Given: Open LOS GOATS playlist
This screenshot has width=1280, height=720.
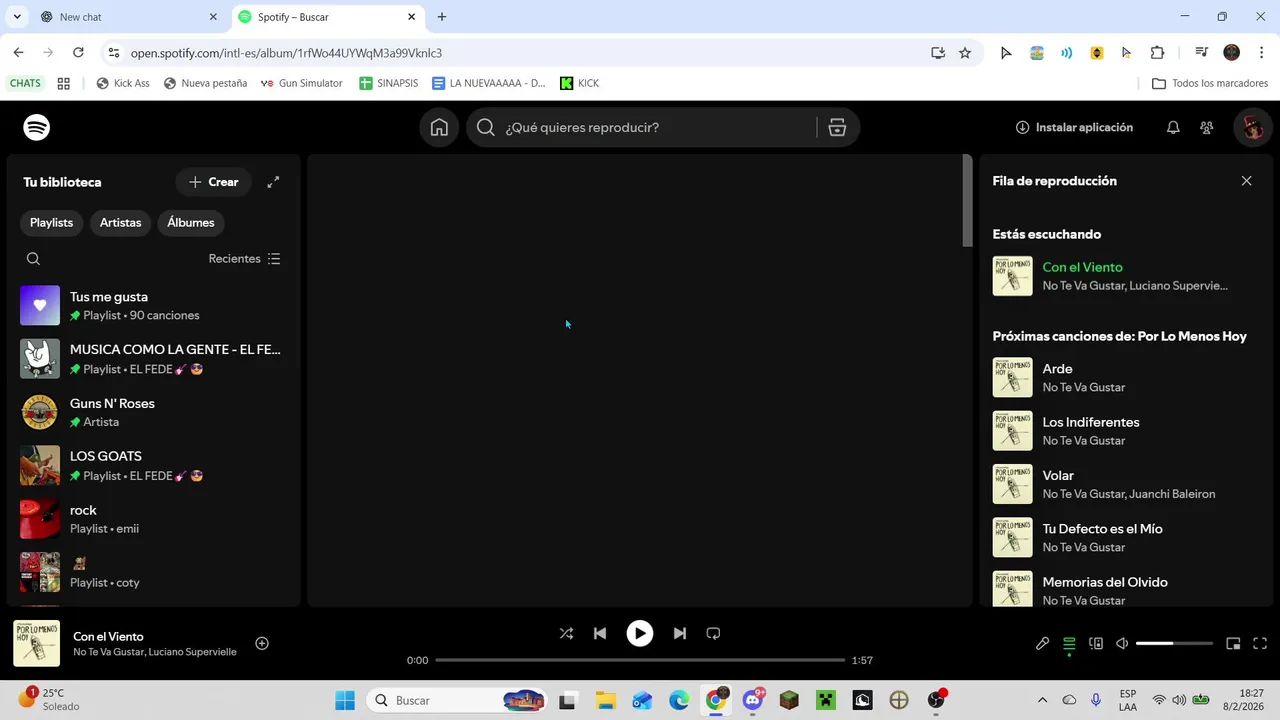Looking at the screenshot, I should pos(153,465).
